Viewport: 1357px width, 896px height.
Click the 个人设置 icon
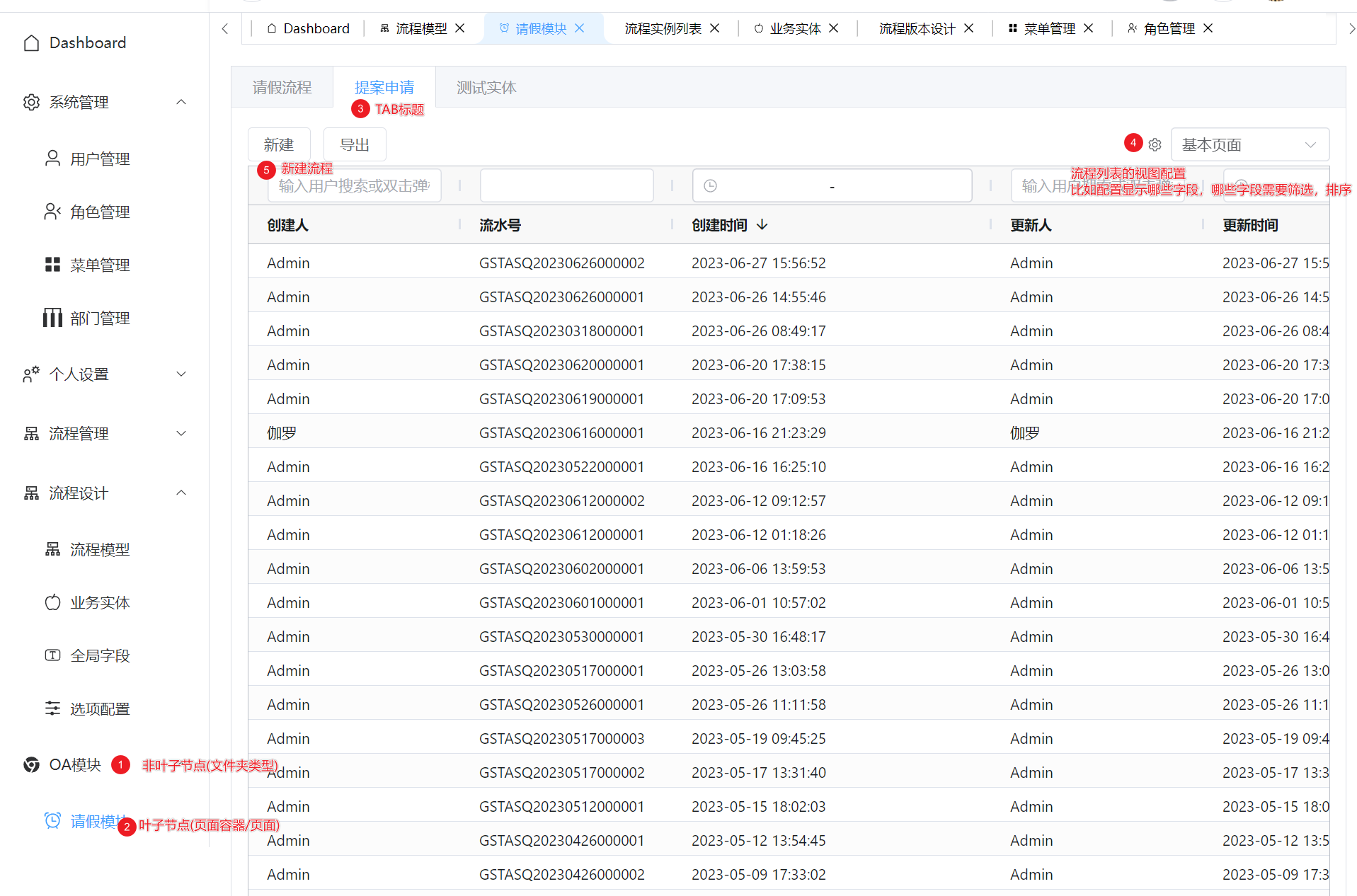pyautogui.click(x=31, y=374)
